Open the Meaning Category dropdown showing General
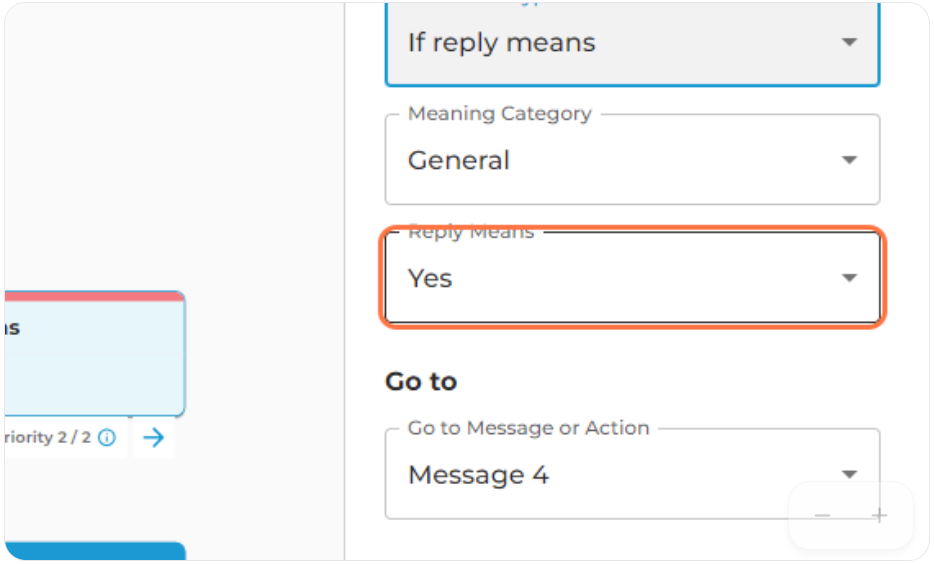 pyautogui.click(x=633, y=160)
